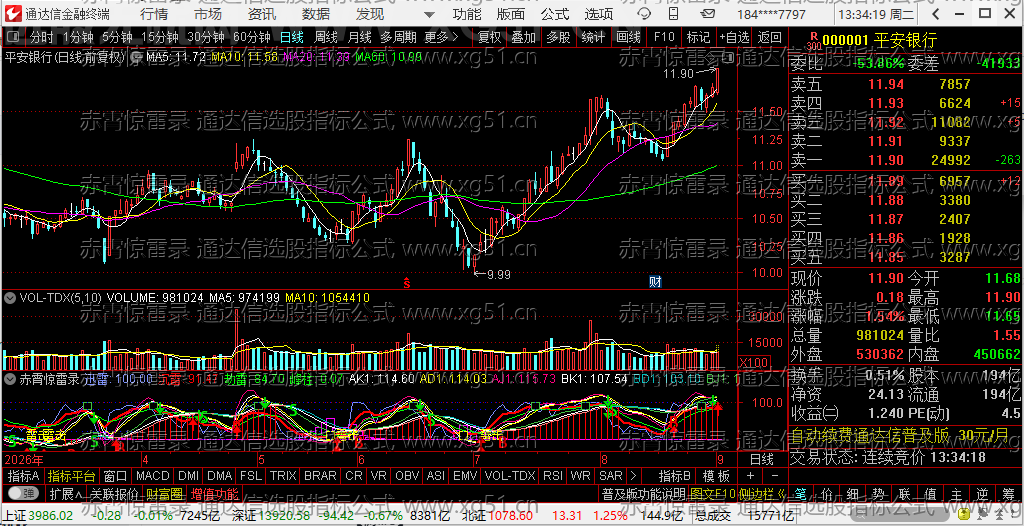
Task: Select the 细 detail tab icon
Action: [853, 493]
